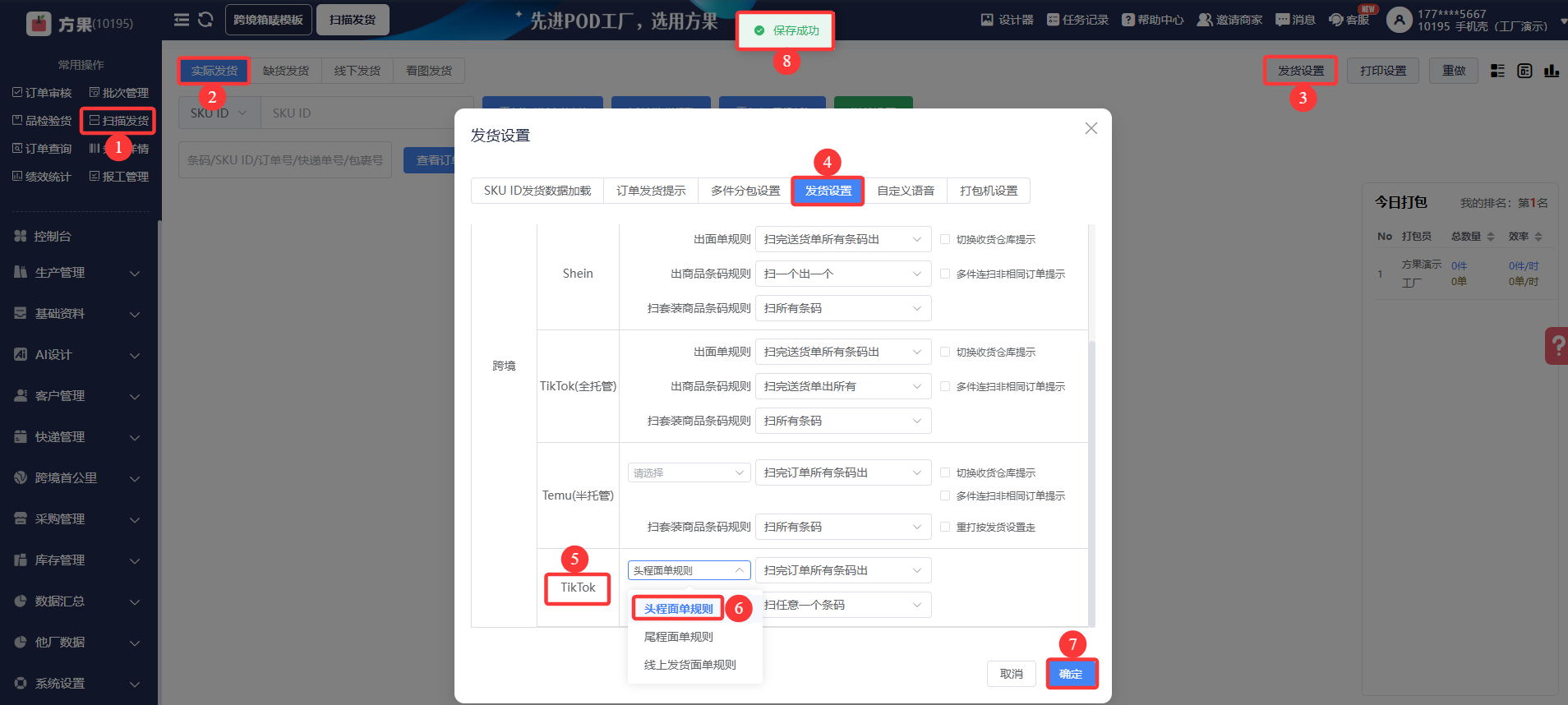This screenshot has height=705, width=1568.
Task: Switch to the list layout view icon
Action: (1497, 71)
